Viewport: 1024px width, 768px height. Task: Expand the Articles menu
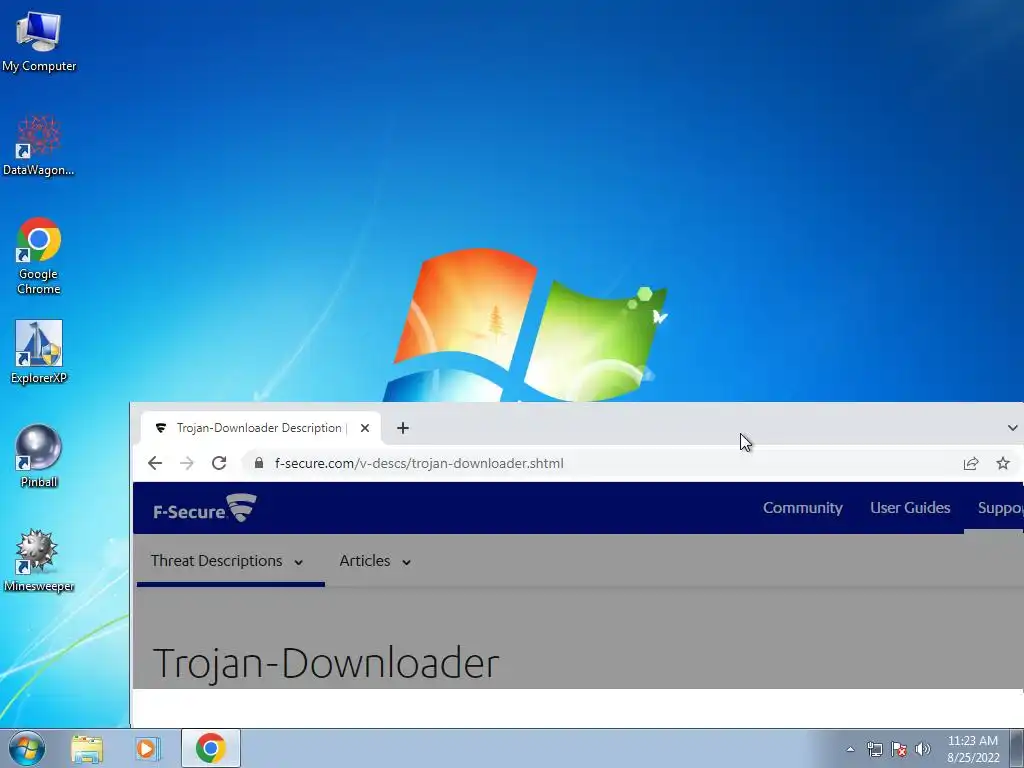click(x=375, y=561)
